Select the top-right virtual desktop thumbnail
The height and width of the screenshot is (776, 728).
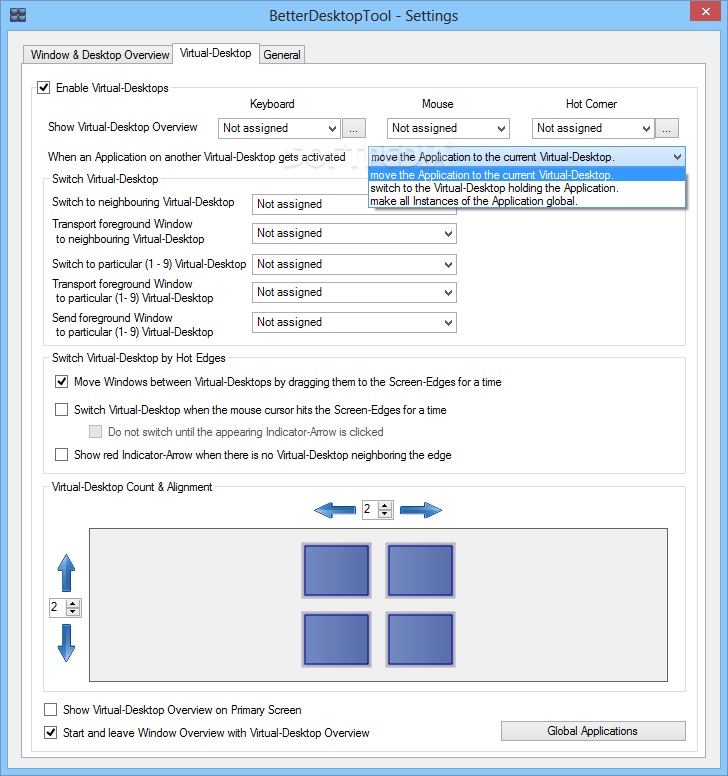pyautogui.click(x=421, y=570)
